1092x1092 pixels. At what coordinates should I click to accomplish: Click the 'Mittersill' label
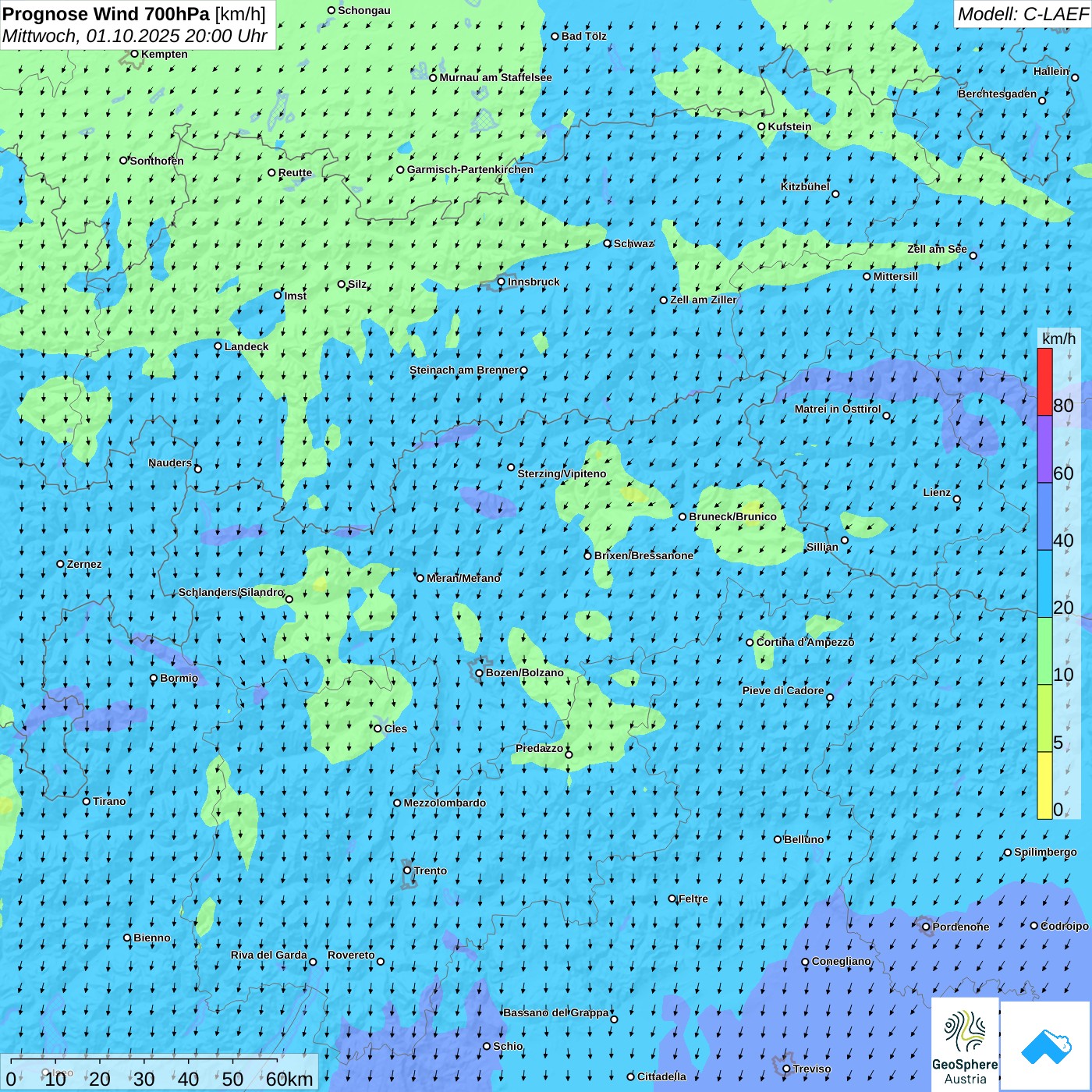[x=895, y=276]
